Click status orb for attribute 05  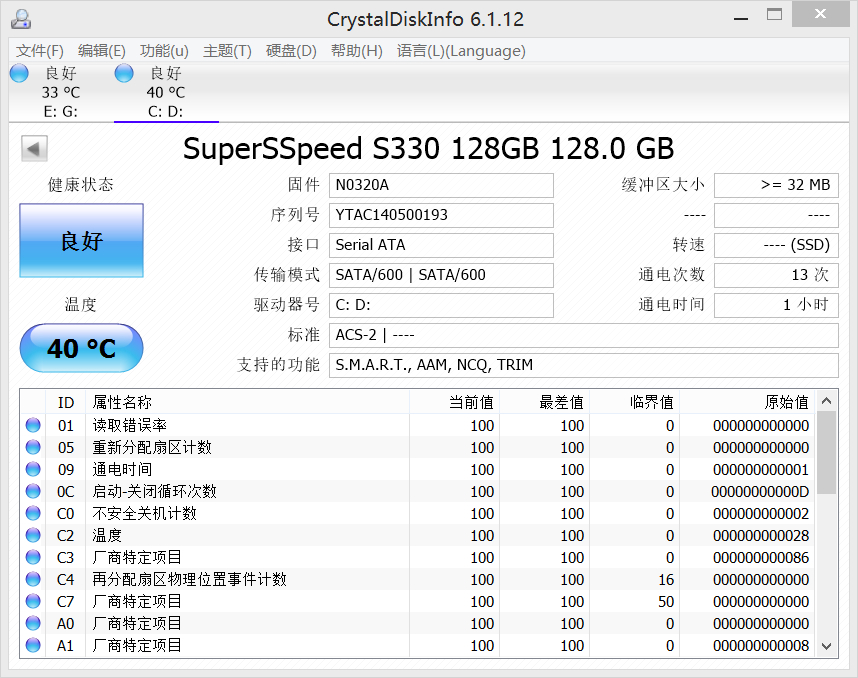[x=33, y=447]
